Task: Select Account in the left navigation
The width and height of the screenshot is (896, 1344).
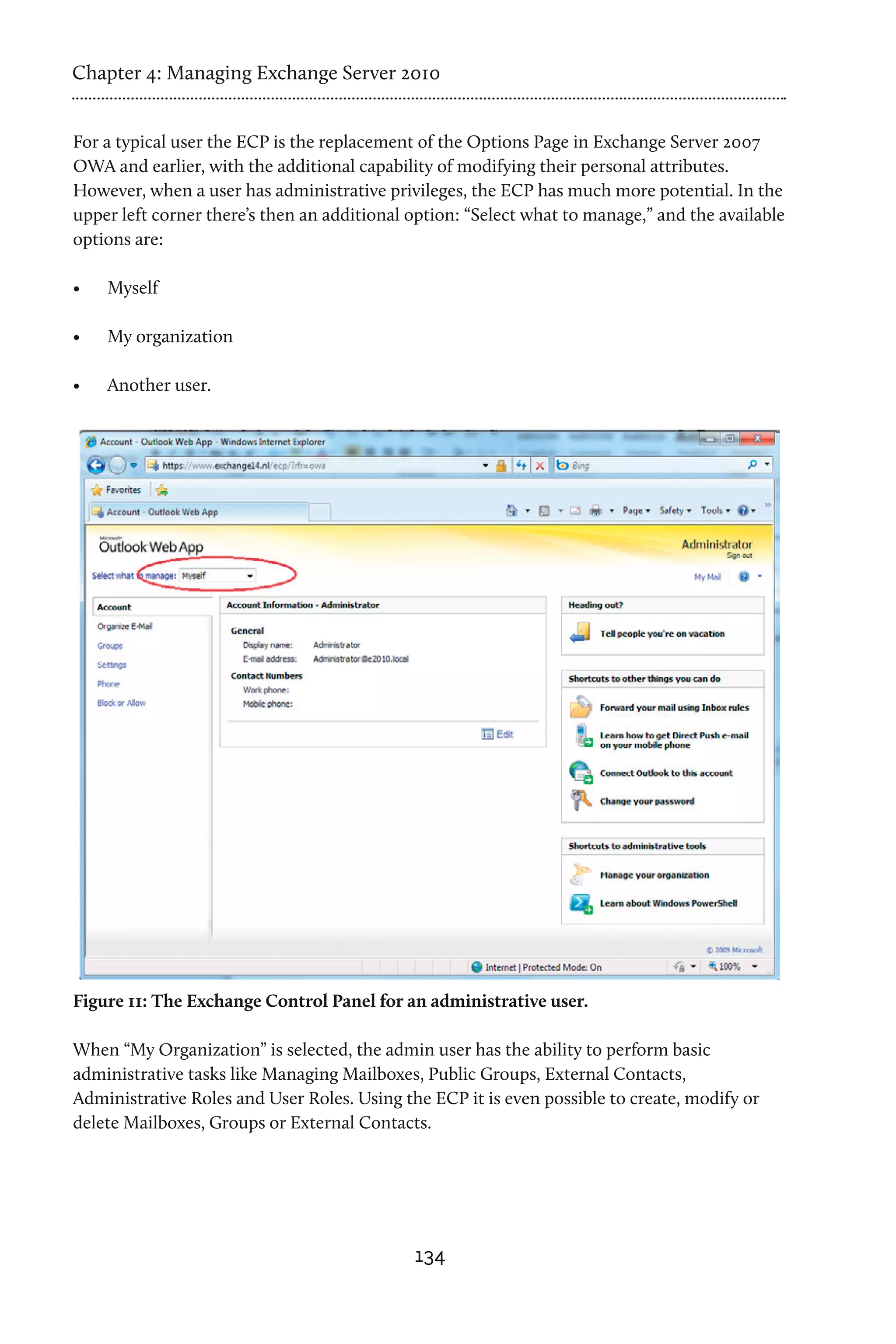Action: coord(153,607)
